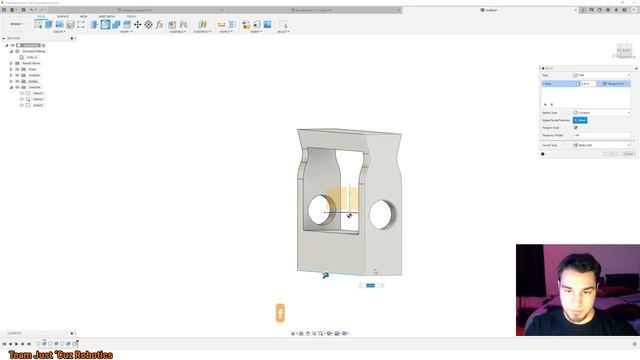The height and width of the screenshot is (360, 640).
Task: Toggle visibility eye of Analysis folder
Action: (x=17, y=75)
